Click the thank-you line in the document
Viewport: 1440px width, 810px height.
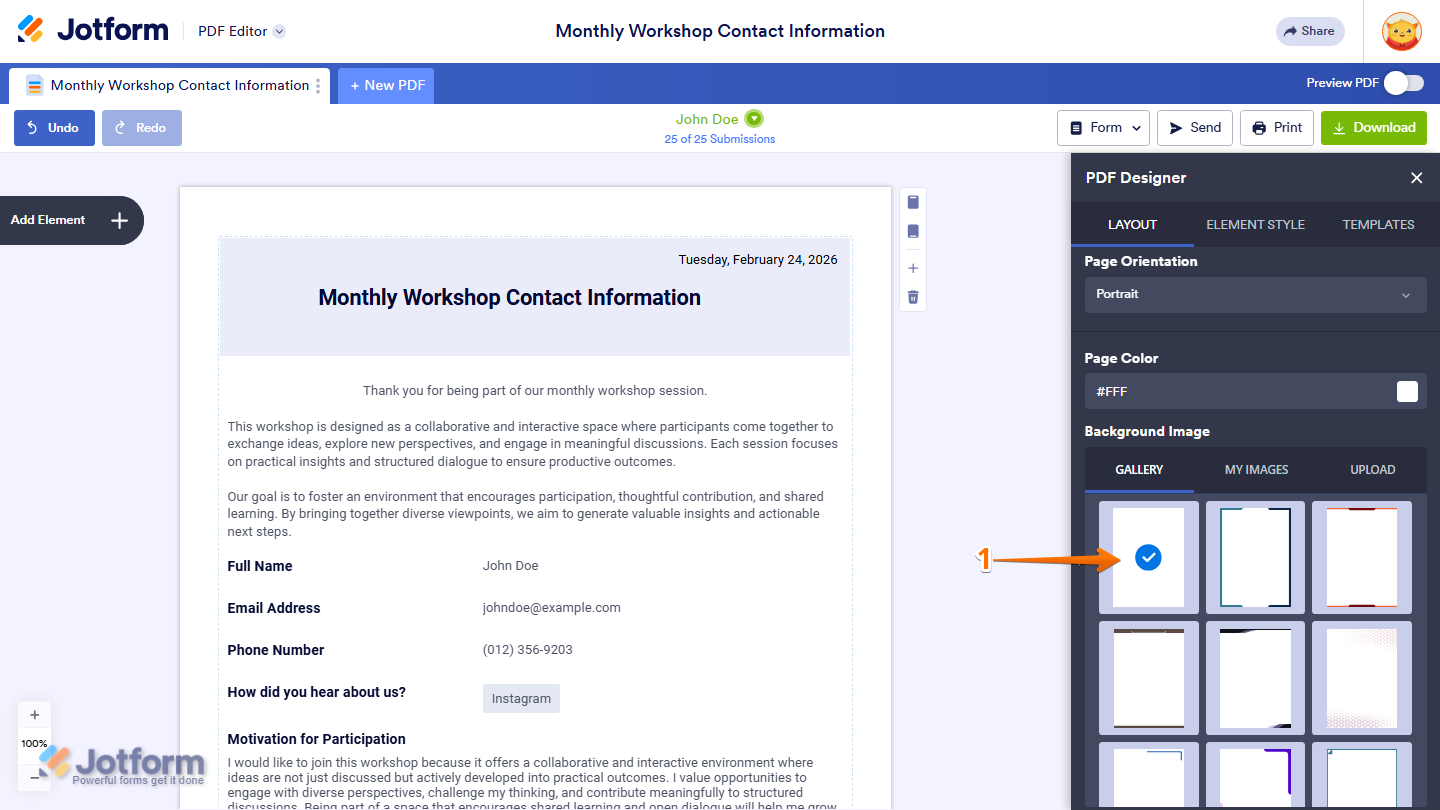pyautogui.click(x=535, y=391)
